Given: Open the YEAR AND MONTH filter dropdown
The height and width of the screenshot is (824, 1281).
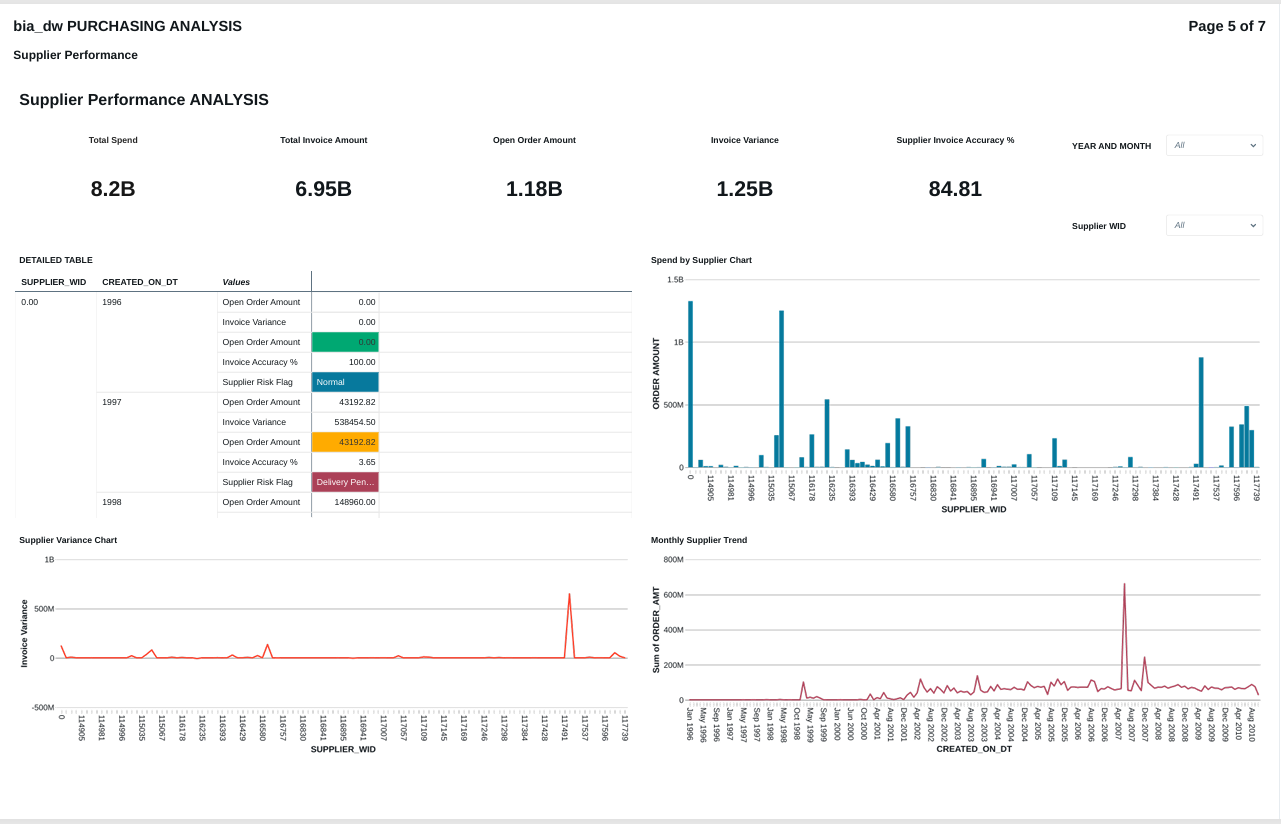Looking at the screenshot, I should coord(1214,146).
